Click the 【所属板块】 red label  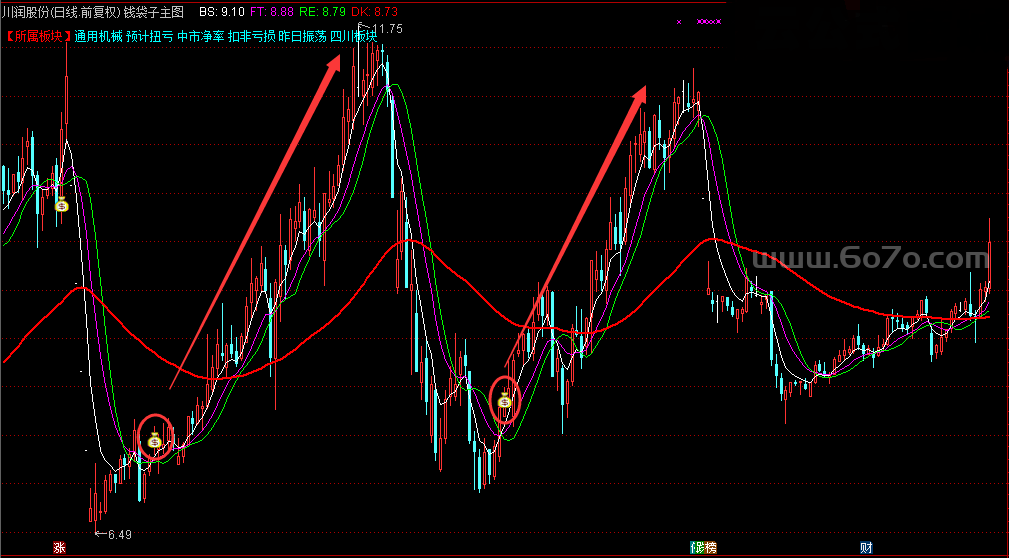[36, 36]
